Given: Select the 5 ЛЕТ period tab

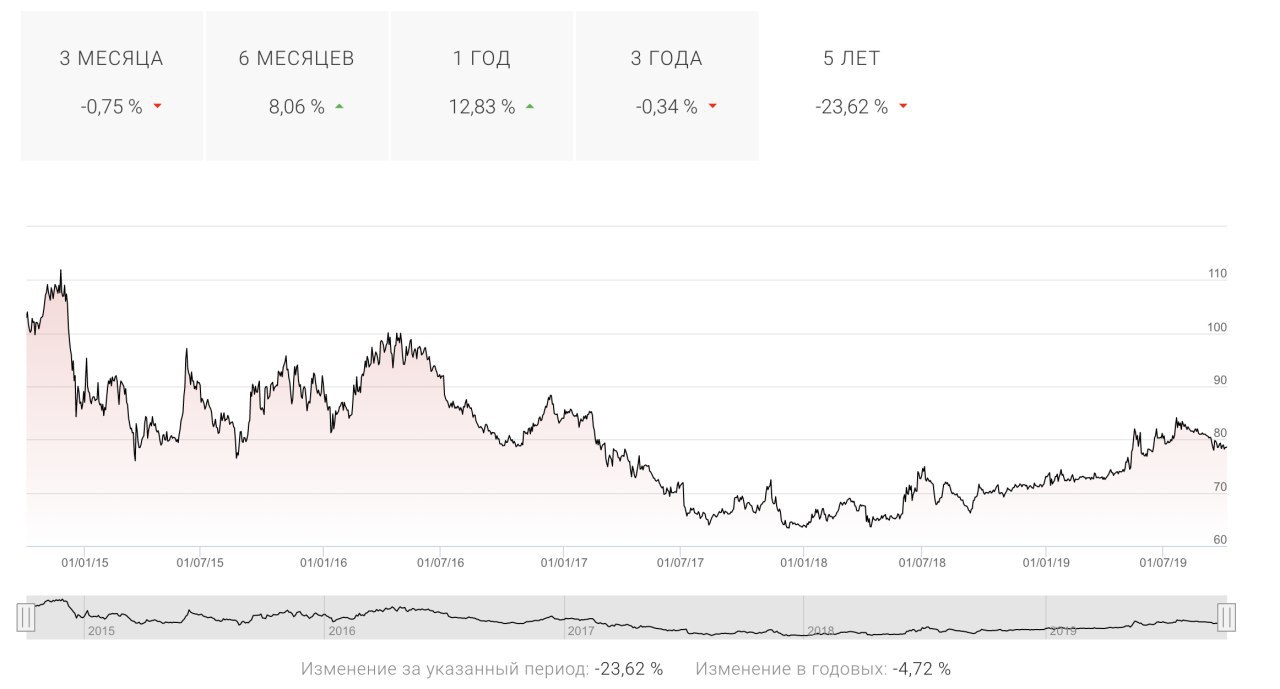Looking at the screenshot, I should [852, 86].
